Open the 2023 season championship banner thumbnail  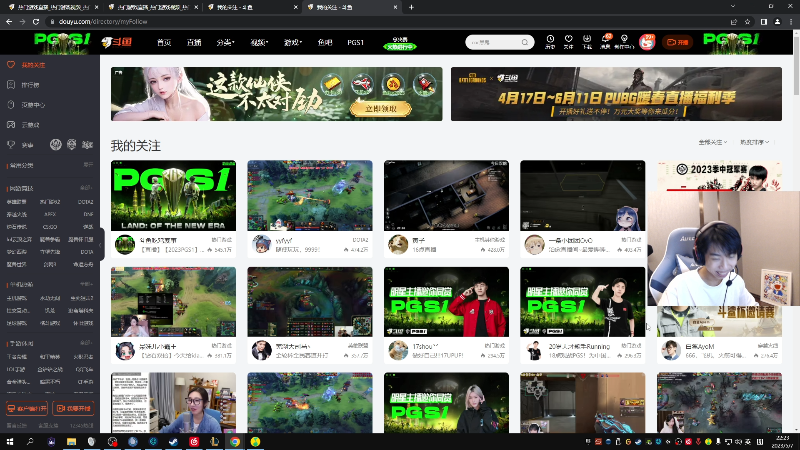click(x=719, y=176)
